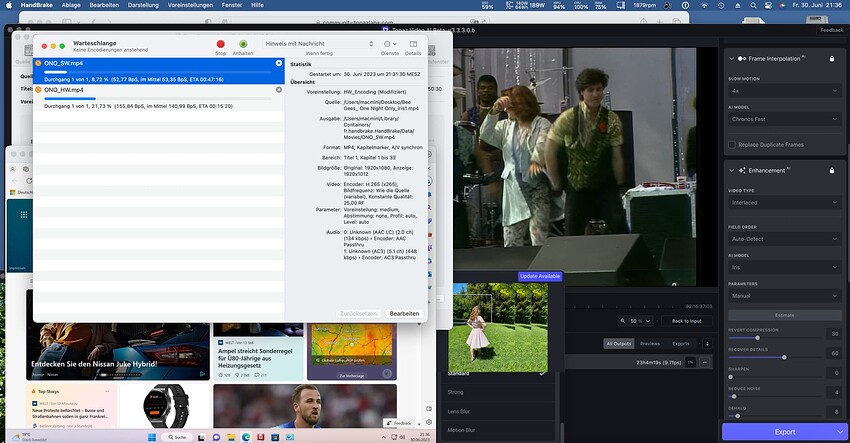The image size is (850, 443).
Task: Open Control Center in menu bar
Action: tap(768, 5)
